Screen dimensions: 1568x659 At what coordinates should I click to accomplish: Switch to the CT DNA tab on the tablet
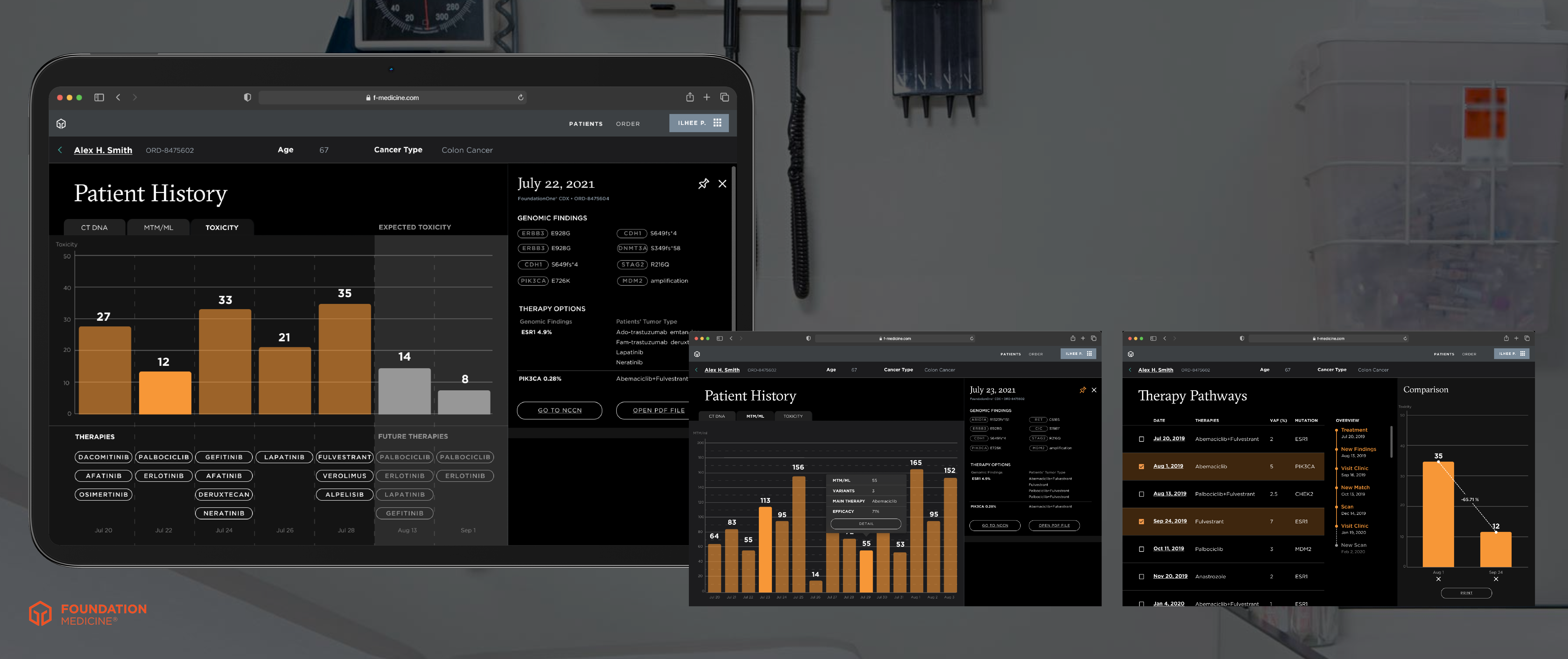pyautogui.click(x=94, y=227)
